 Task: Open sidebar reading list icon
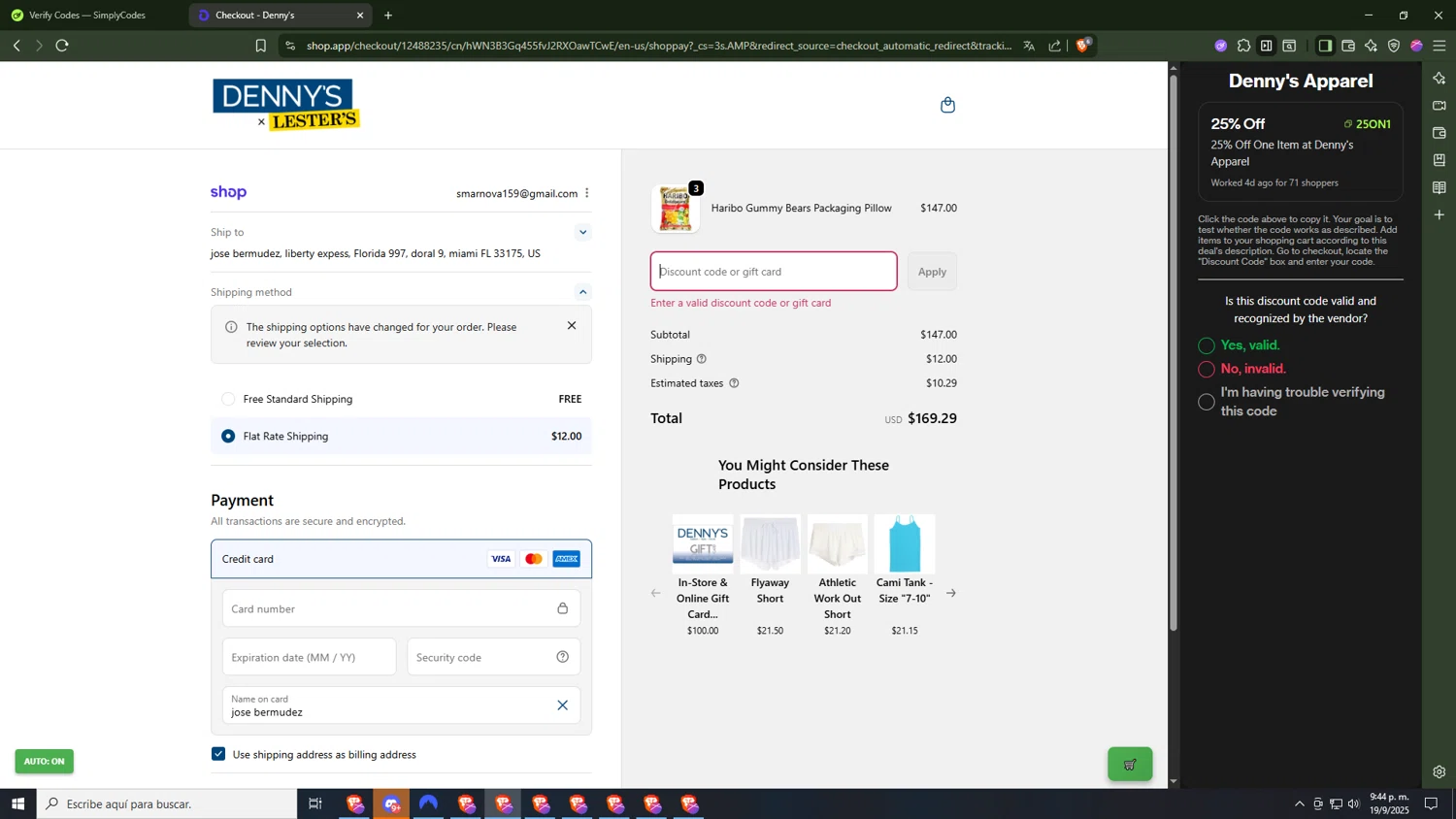pyautogui.click(x=1439, y=187)
